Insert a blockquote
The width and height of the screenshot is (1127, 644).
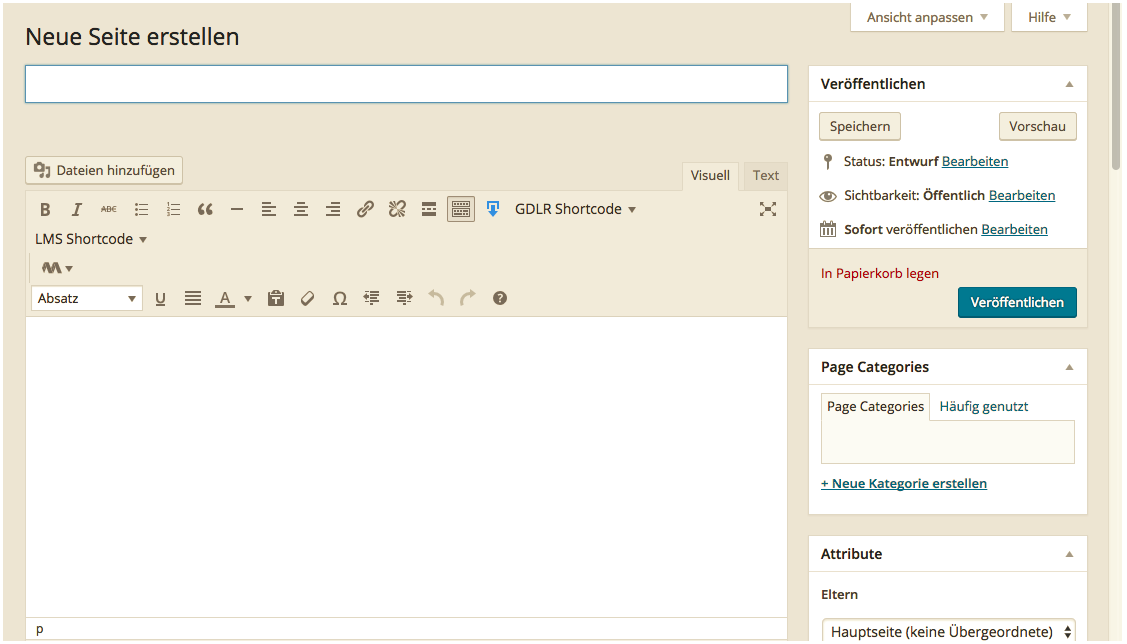(205, 210)
